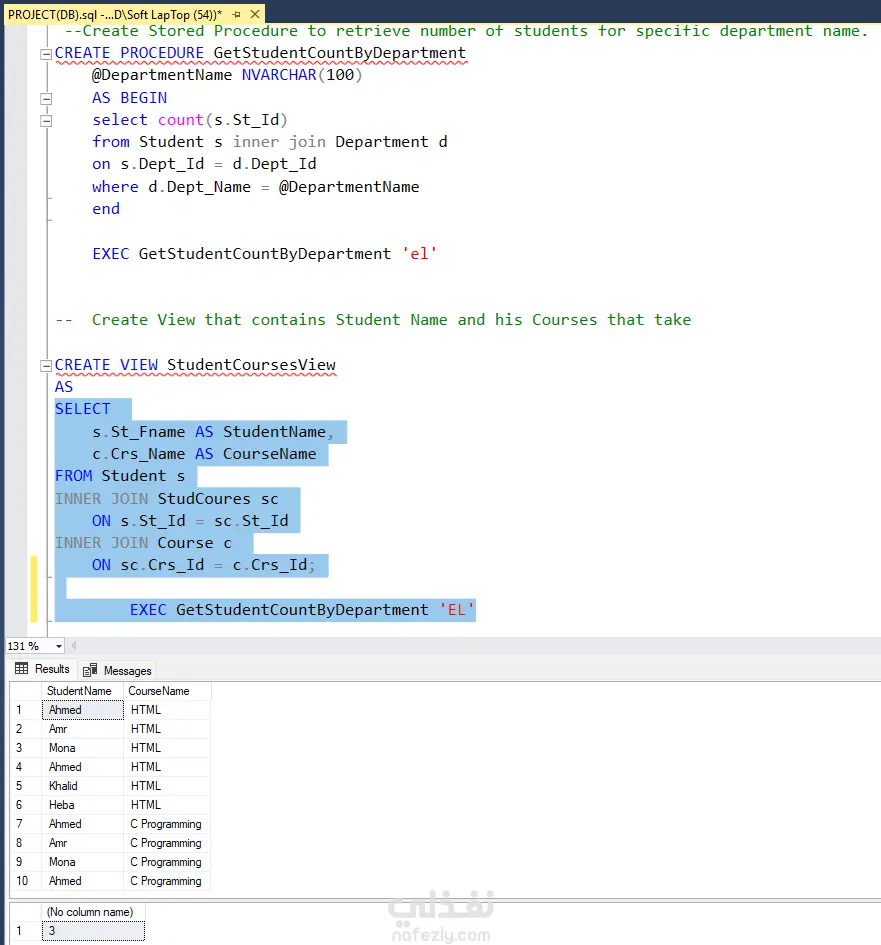Select the Mona cell in row 9
The height and width of the screenshot is (945, 881).
click(83, 862)
